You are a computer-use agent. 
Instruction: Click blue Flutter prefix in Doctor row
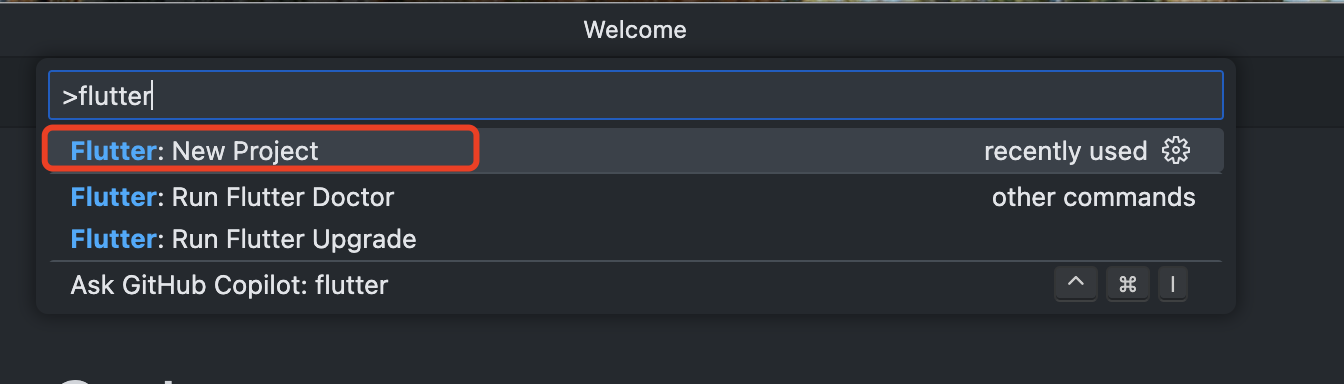(114, 197)
